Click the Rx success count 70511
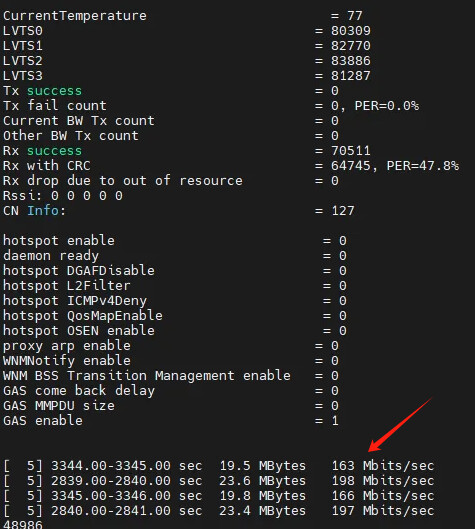The image size is (475, 529). coord(351,151)
